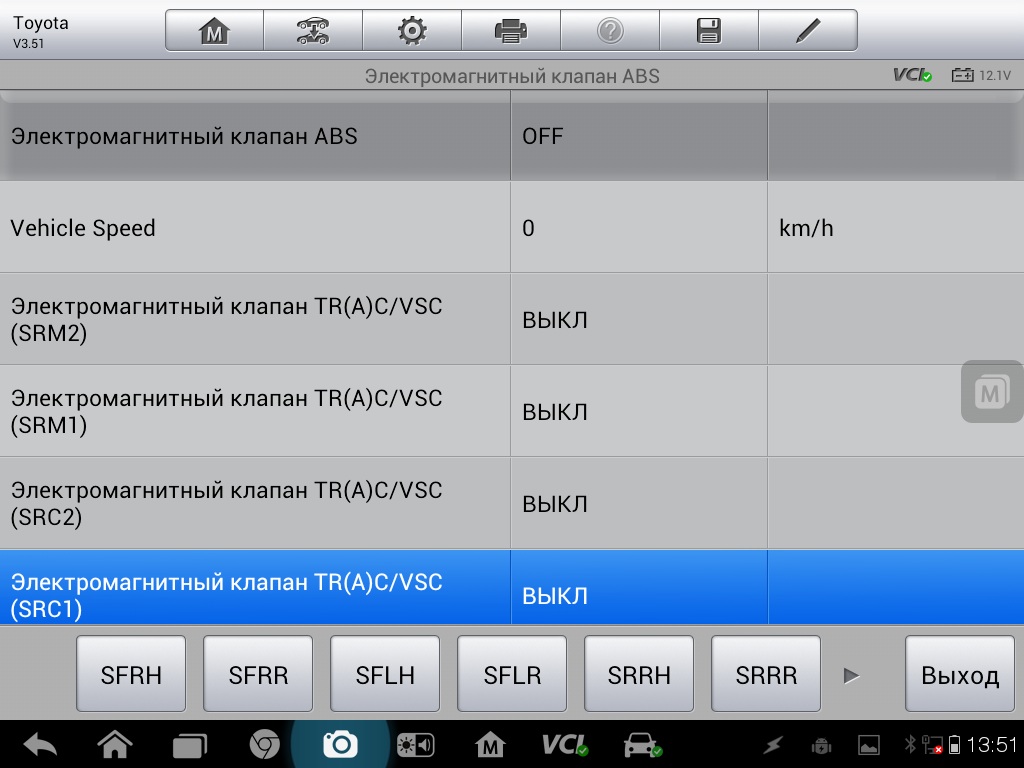Select the Vehicle Speed row
This screenshot has width=1024, height=768.
click(x=255, y=228)
